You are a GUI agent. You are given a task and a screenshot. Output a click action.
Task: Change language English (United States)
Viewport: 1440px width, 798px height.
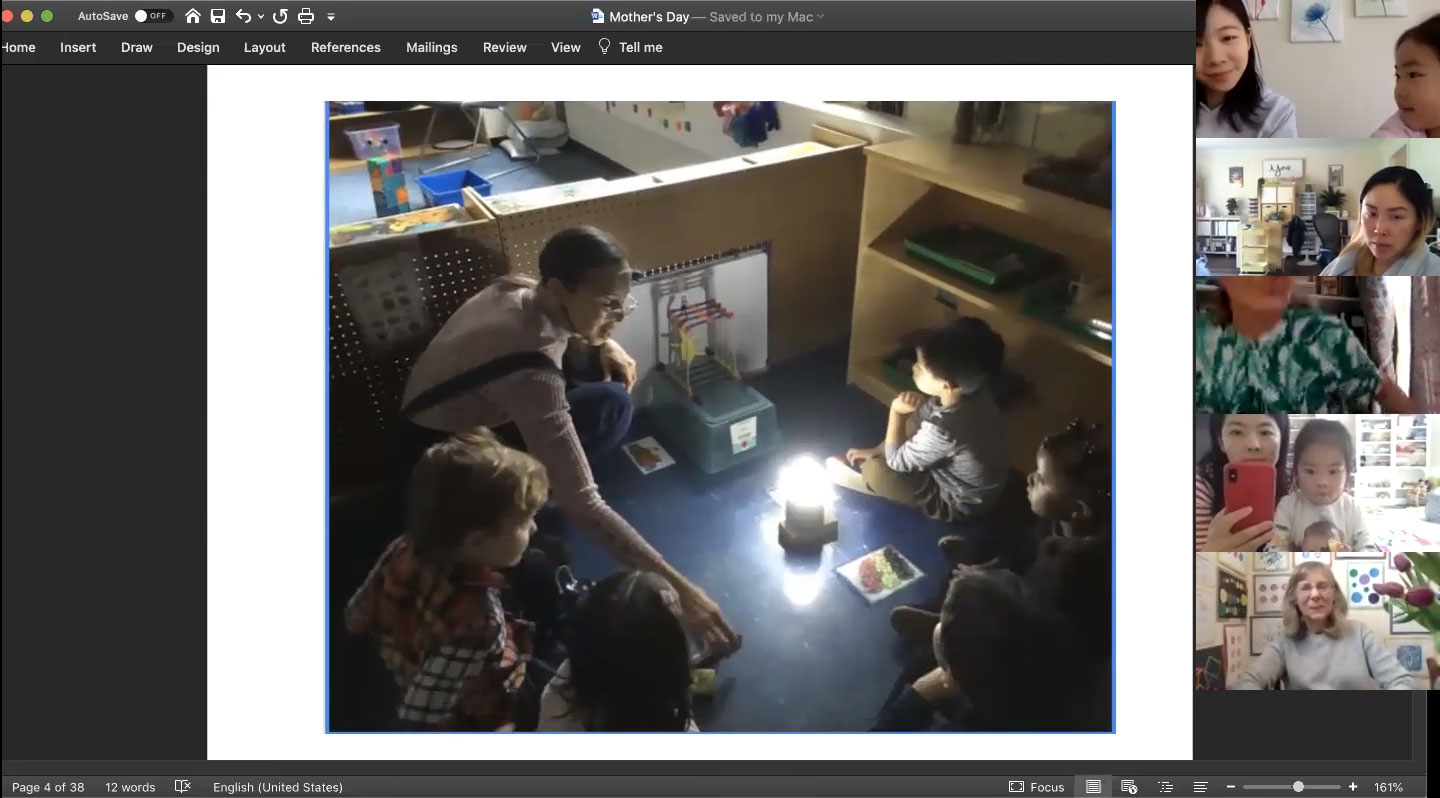point(278,787)
